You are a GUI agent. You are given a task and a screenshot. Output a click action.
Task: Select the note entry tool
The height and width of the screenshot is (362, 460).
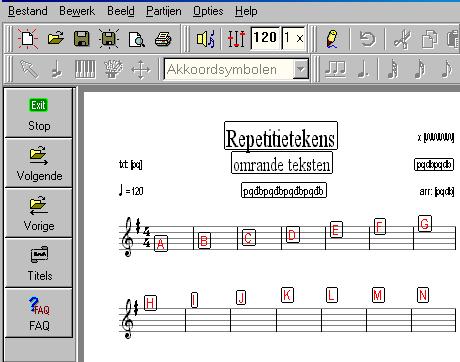pos(57,69)
